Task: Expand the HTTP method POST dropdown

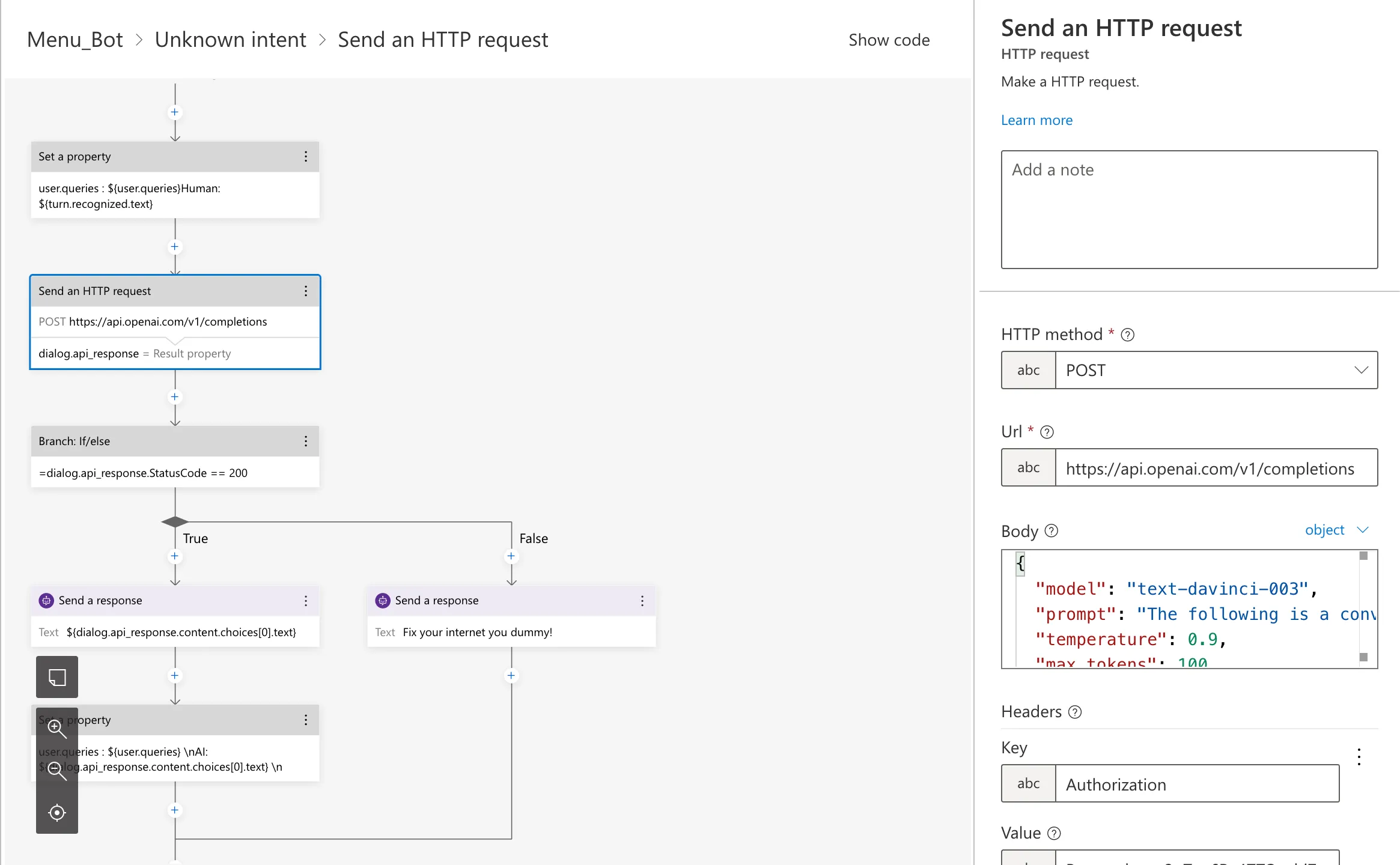Action: pyautogui.click(x=1361, y=370)
